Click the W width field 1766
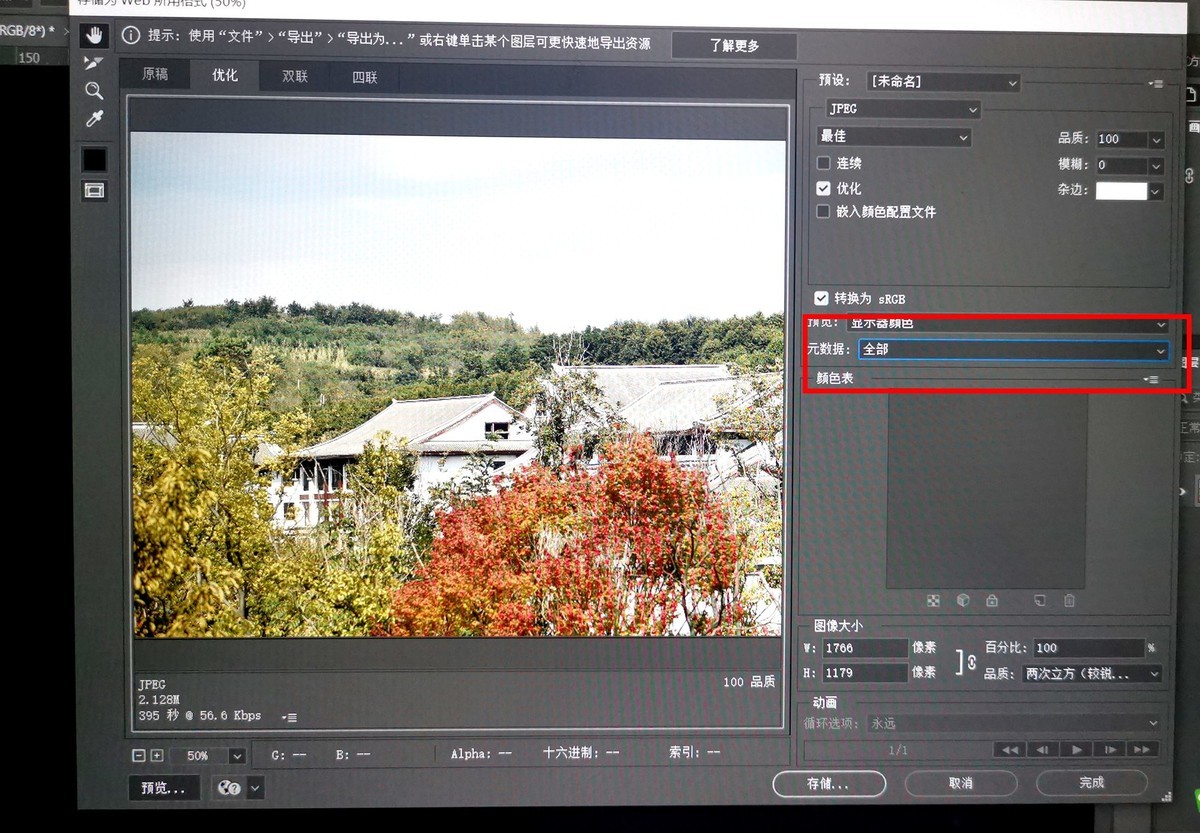The width and height of the screenshot is (1200, 833). click(x=864, y=648)
